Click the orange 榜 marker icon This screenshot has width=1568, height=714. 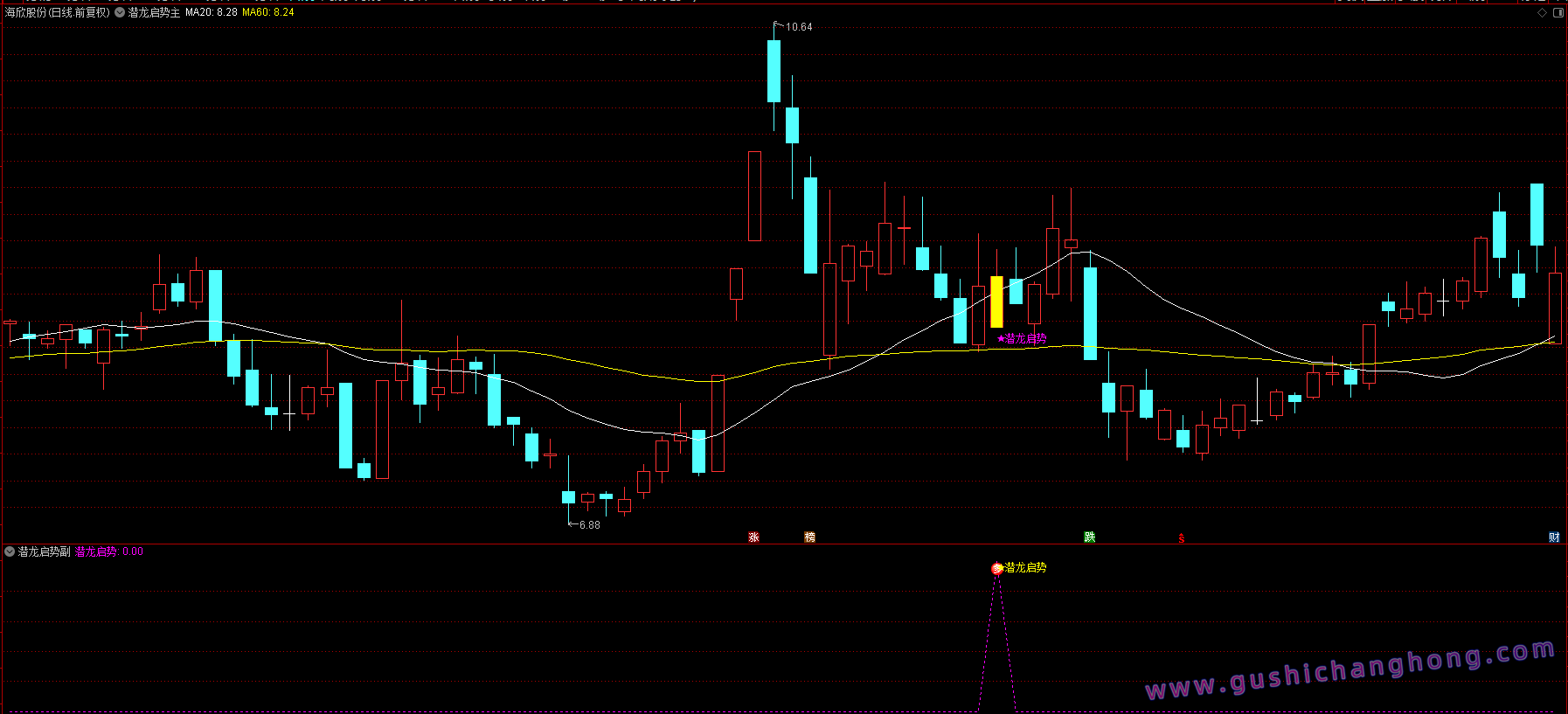click(x=809, y=537)
